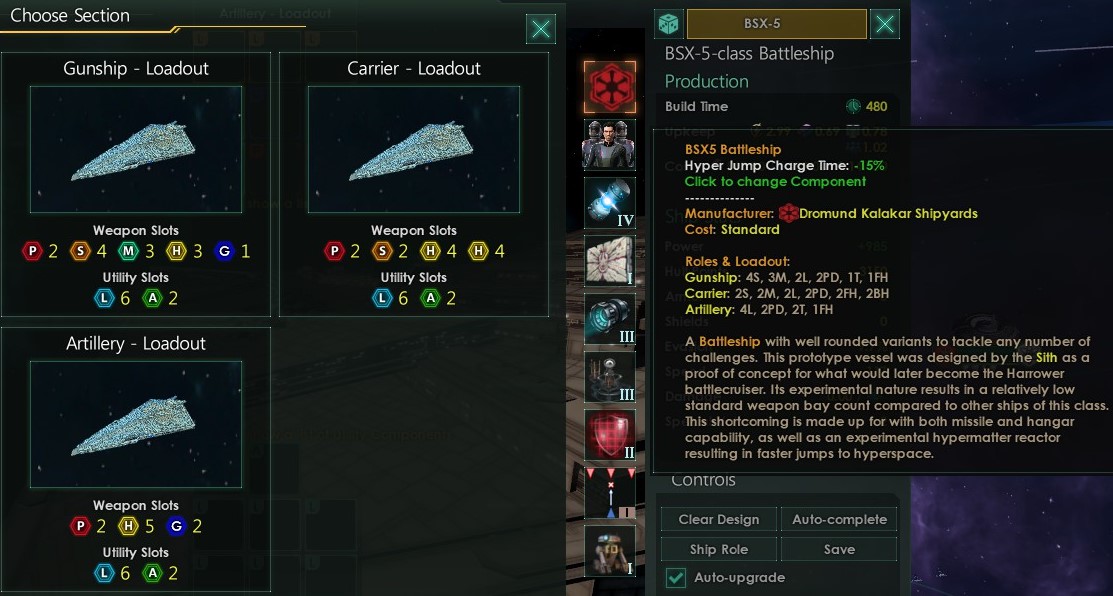This screenshot has width=1113, height=596.
Task: Click the Auto-complete button
Action: pyautogui.click(x=839, y=519)
